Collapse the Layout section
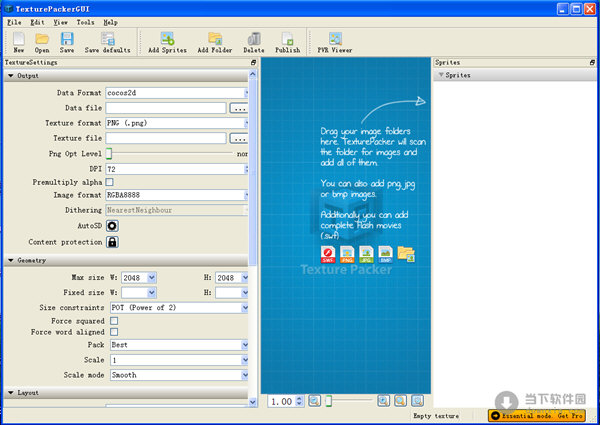This screenshot has width=600, height=425. tap(11, 392)
